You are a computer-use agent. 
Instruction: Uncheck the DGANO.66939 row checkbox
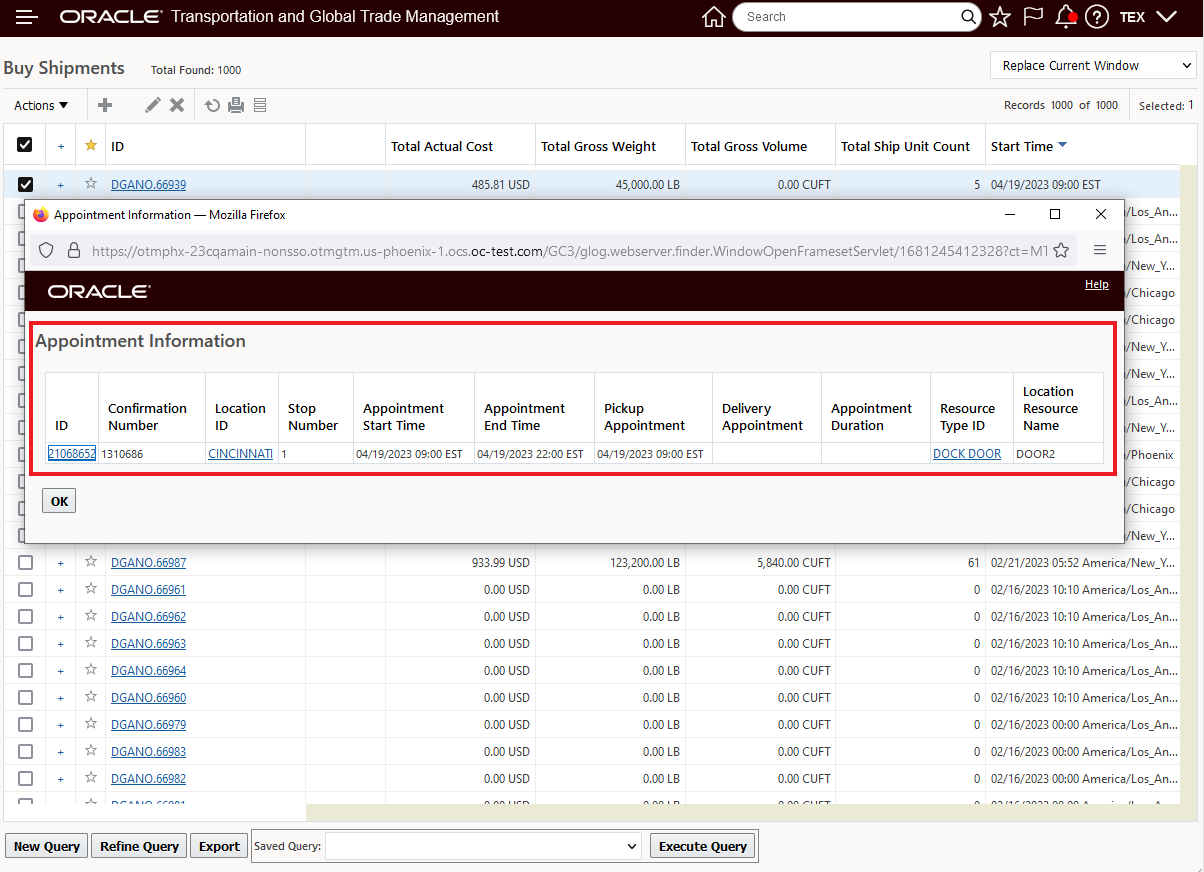[25, 184]
